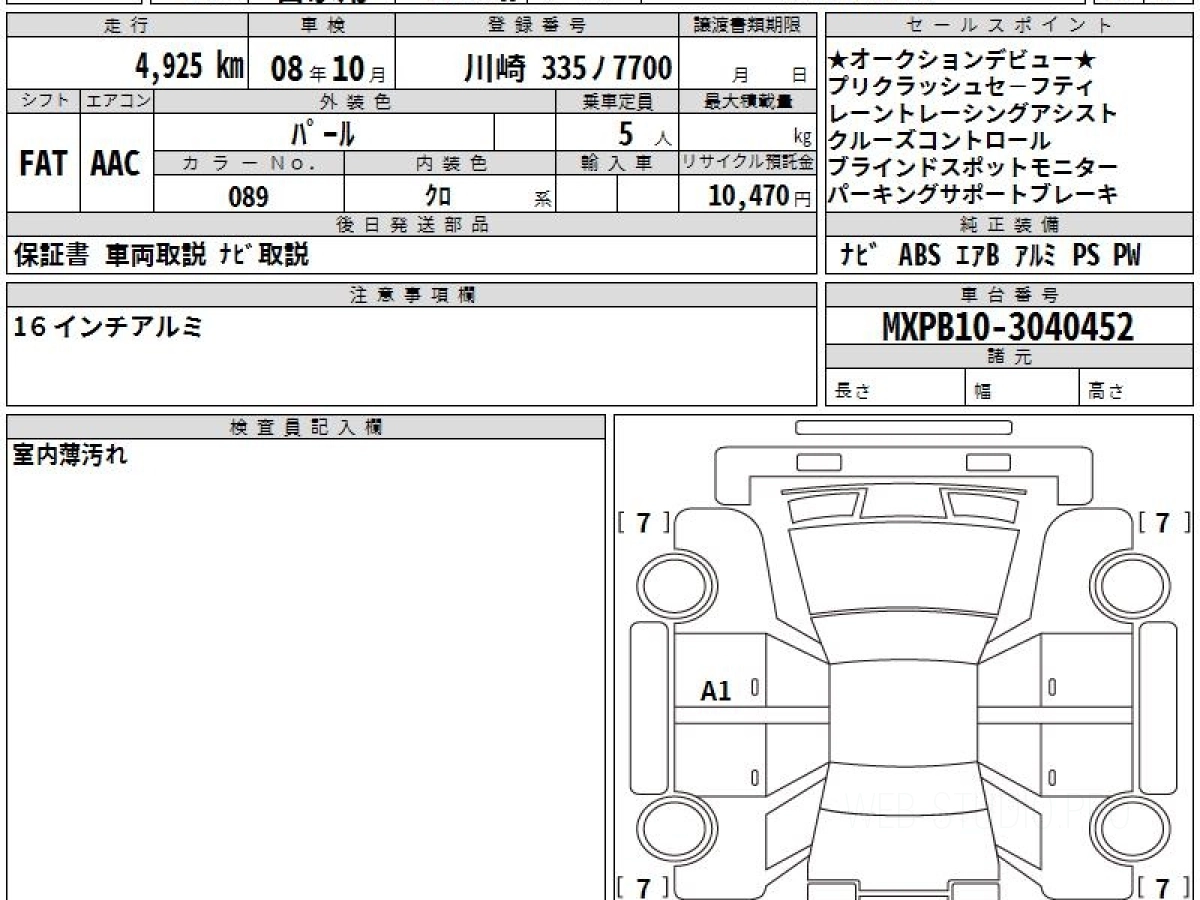This screenshot has height=900, width=1200.
Task: Select the registration number 川崎 335ノ7700
Action: tap(568, 67)
